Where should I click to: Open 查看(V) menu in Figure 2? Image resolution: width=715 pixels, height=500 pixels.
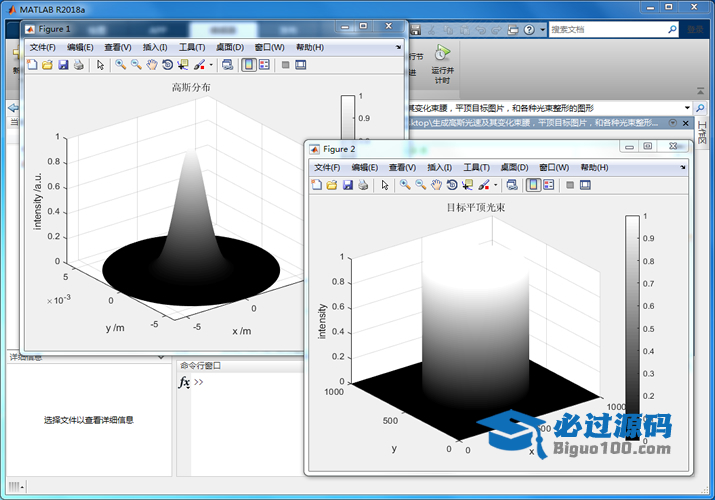(x=402, y=167)
